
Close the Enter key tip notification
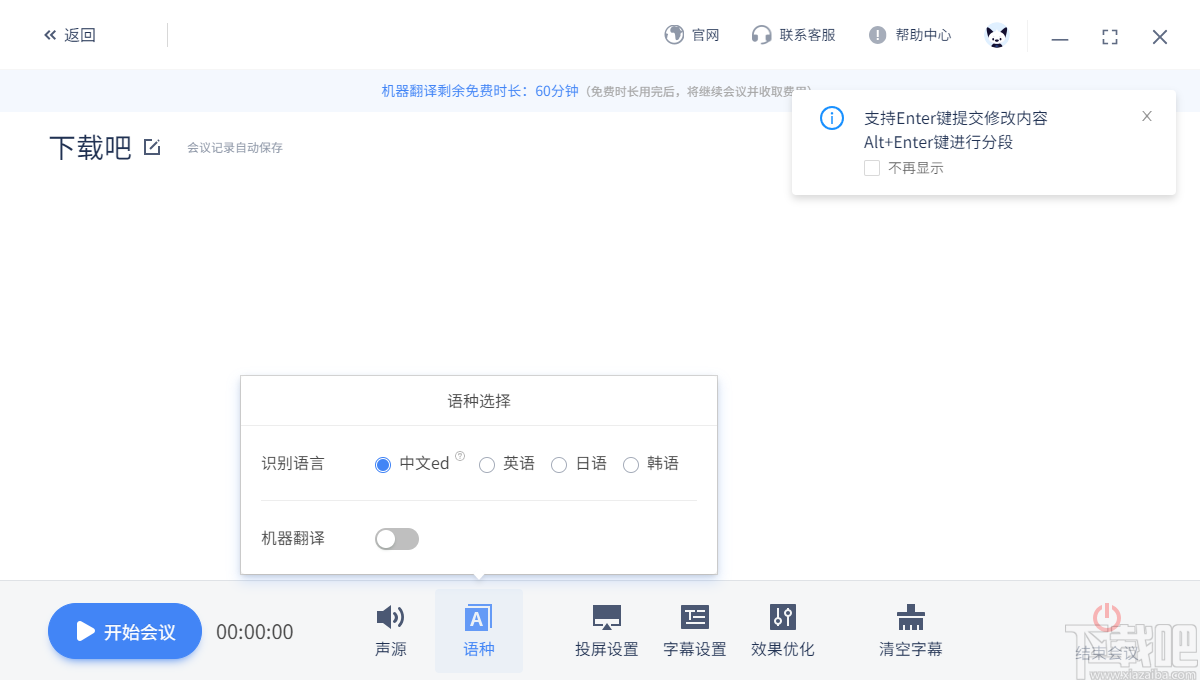click(1147, 116)
